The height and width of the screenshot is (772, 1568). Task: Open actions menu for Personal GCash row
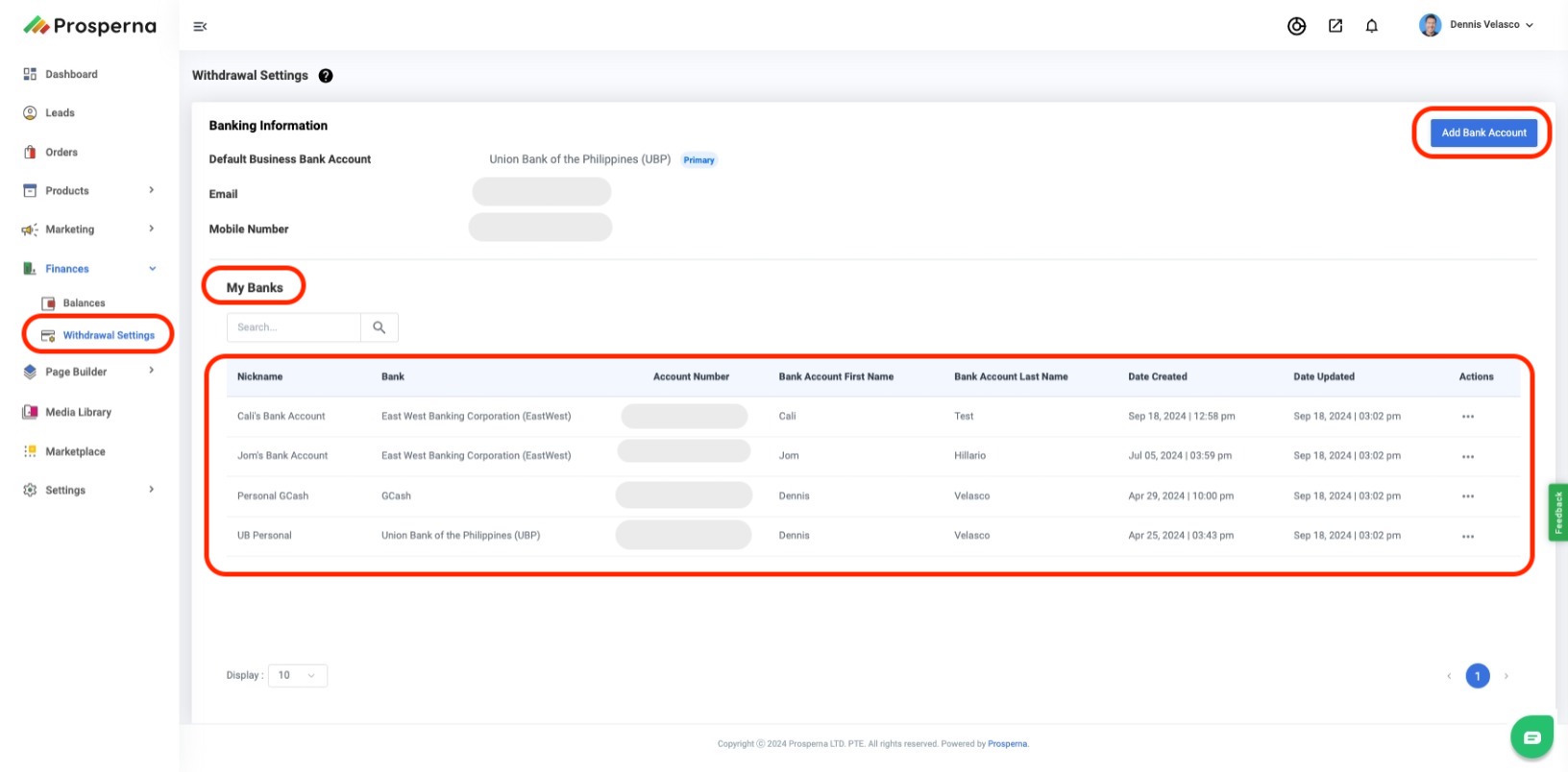coord(1467,496)
